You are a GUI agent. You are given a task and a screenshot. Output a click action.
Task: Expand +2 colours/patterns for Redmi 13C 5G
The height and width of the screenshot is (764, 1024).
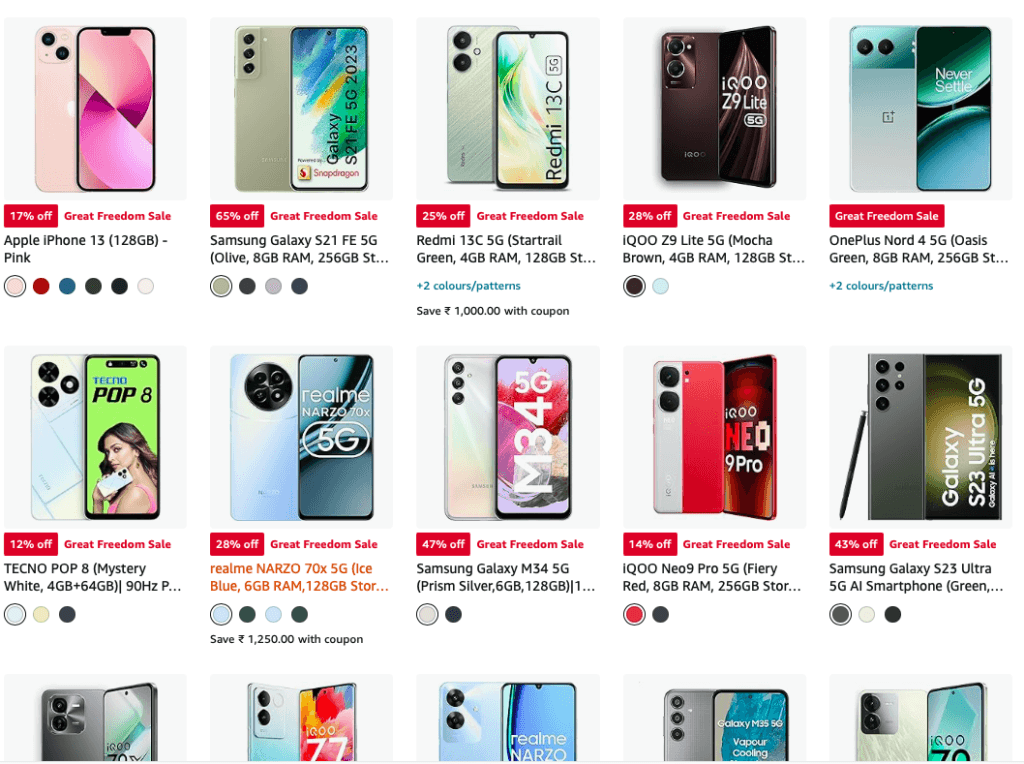[468, 285]
